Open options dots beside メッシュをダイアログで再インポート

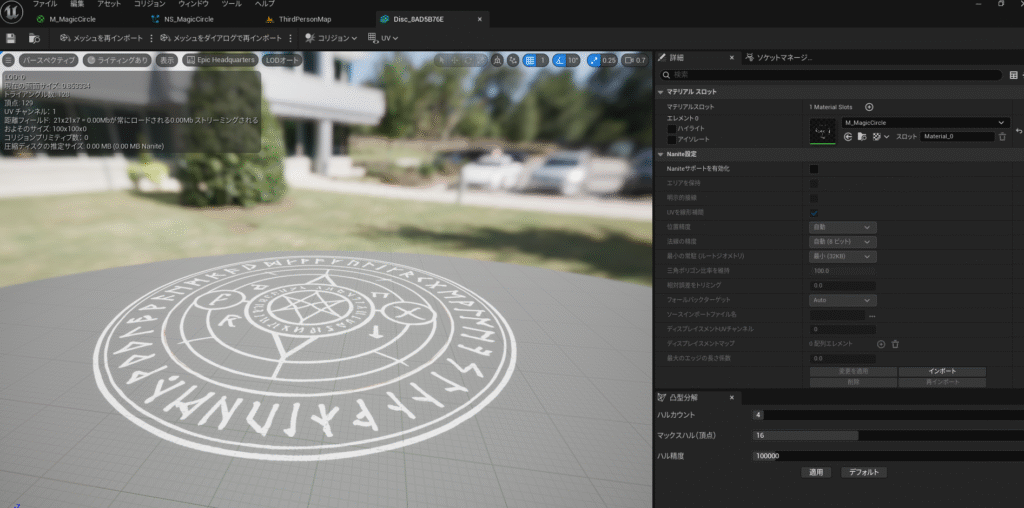pos(291,39)
